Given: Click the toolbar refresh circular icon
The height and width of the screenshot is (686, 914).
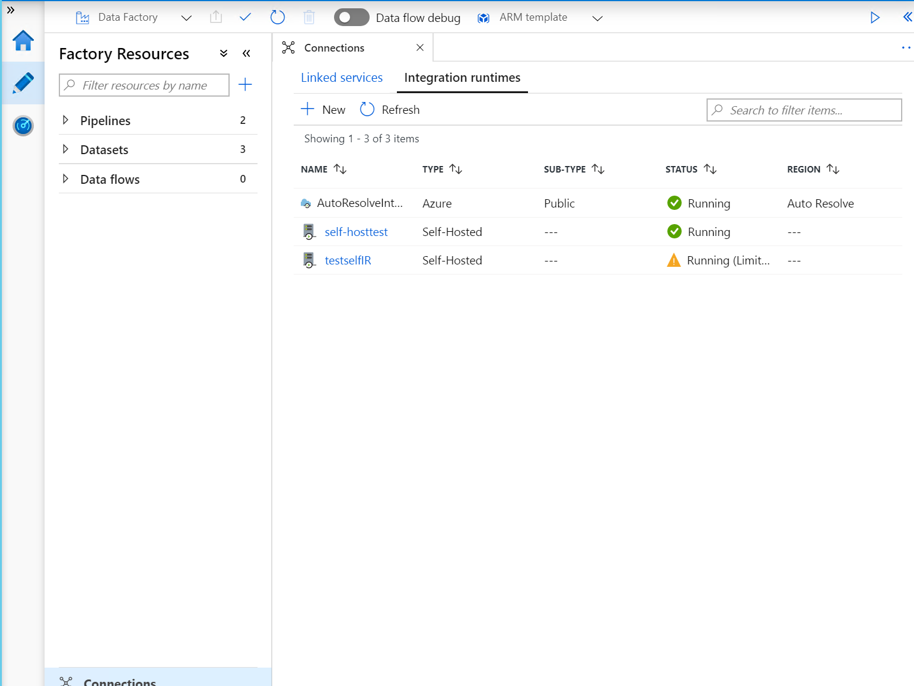Looking at the screenshot, I should tap(277, 17).
